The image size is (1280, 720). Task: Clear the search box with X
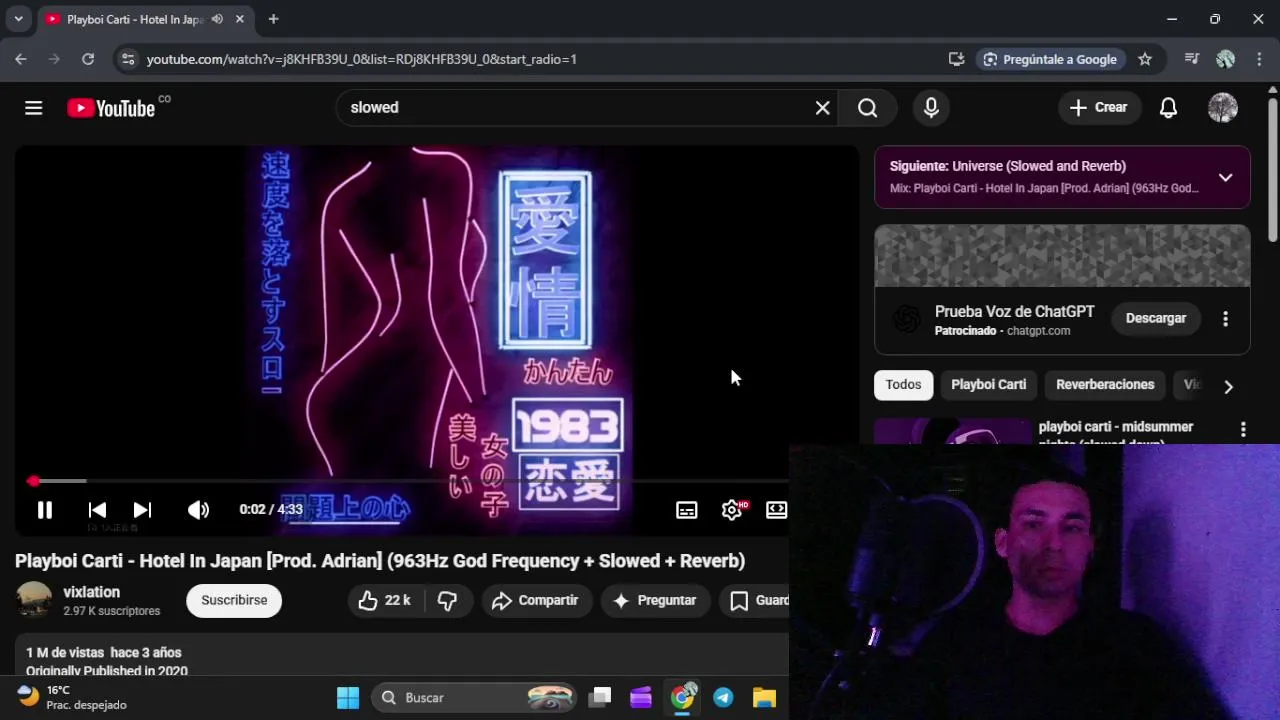coord(822,108)
